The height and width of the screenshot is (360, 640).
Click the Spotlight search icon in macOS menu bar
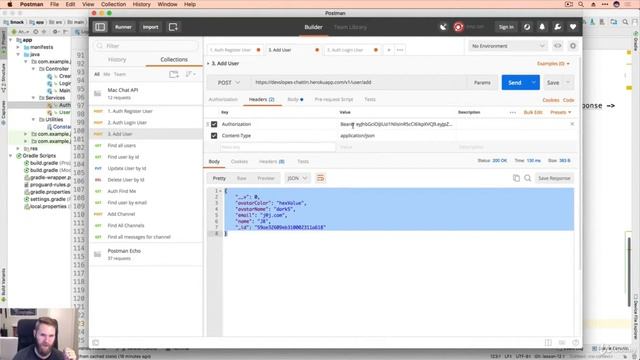coord(580,4)
